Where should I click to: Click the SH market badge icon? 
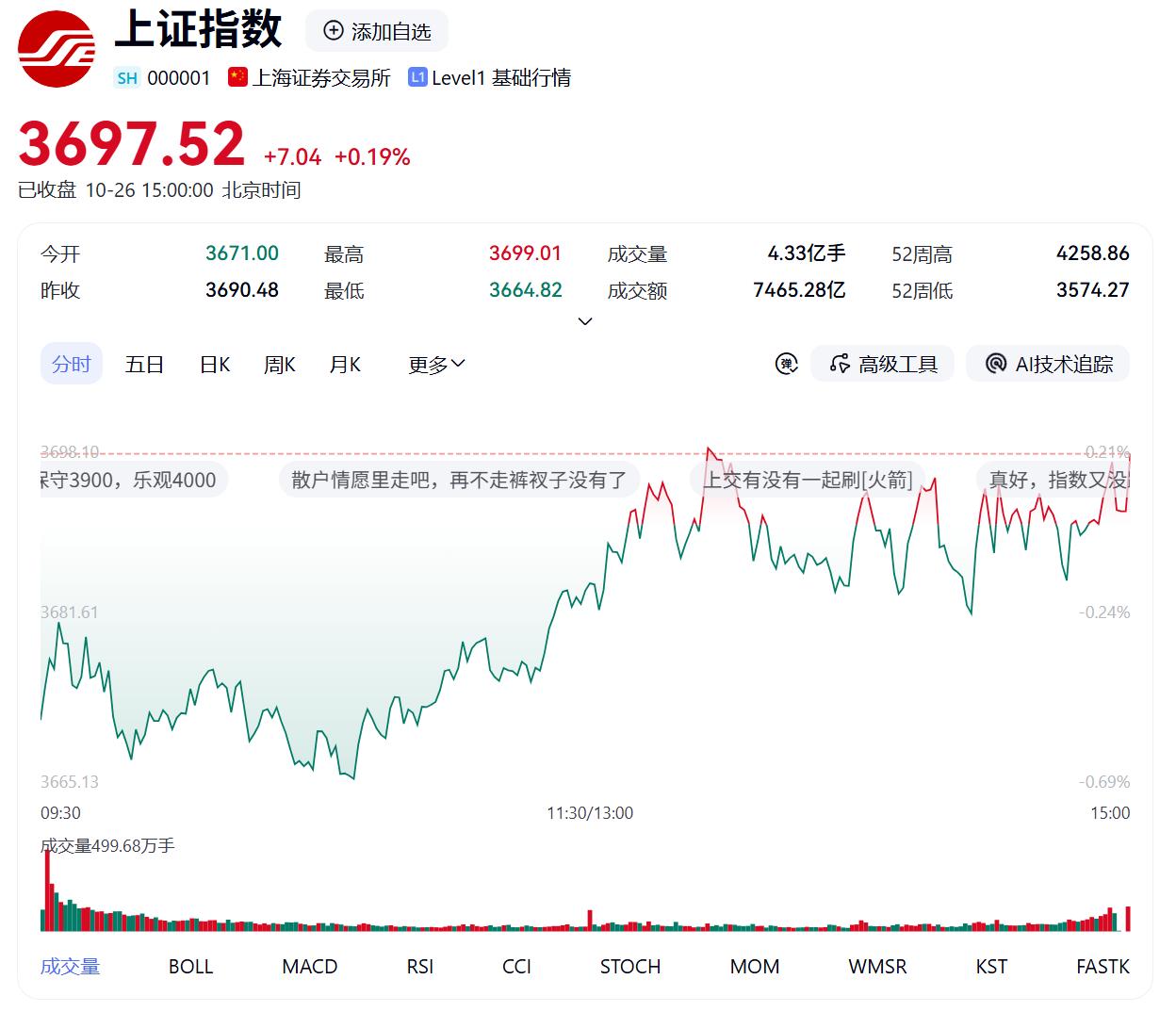127,78
